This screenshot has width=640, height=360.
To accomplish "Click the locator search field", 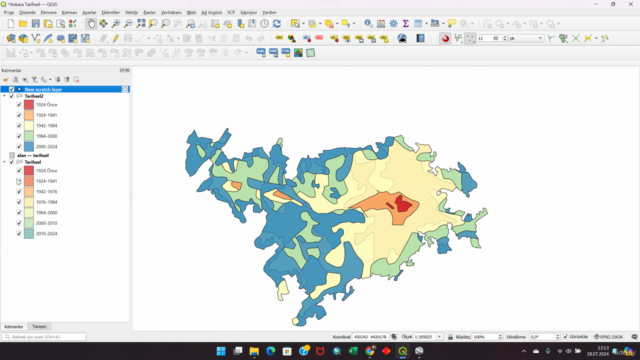I will pyautogui.click(x=44, y=337).
